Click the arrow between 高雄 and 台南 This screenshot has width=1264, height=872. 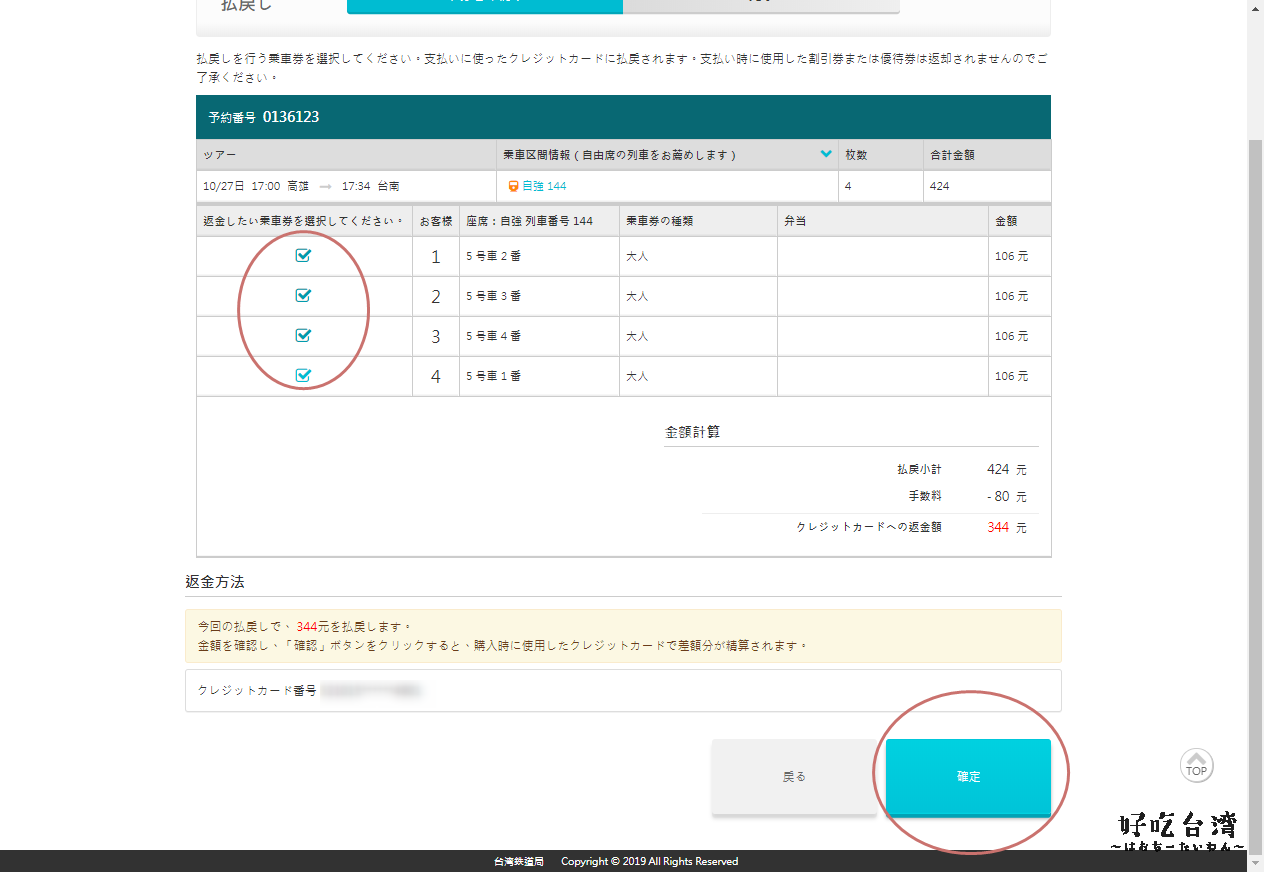325,186
